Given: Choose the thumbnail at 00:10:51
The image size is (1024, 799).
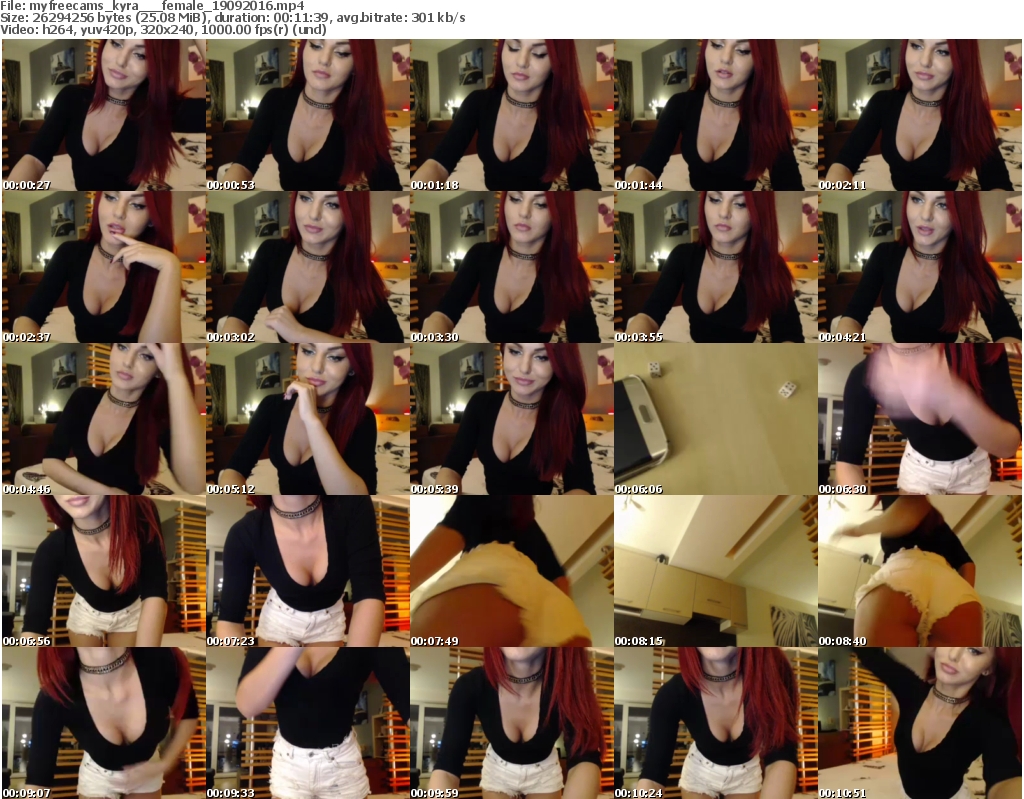Looking at the screenshot, I should pyautogui.click(x=920, y=723).
